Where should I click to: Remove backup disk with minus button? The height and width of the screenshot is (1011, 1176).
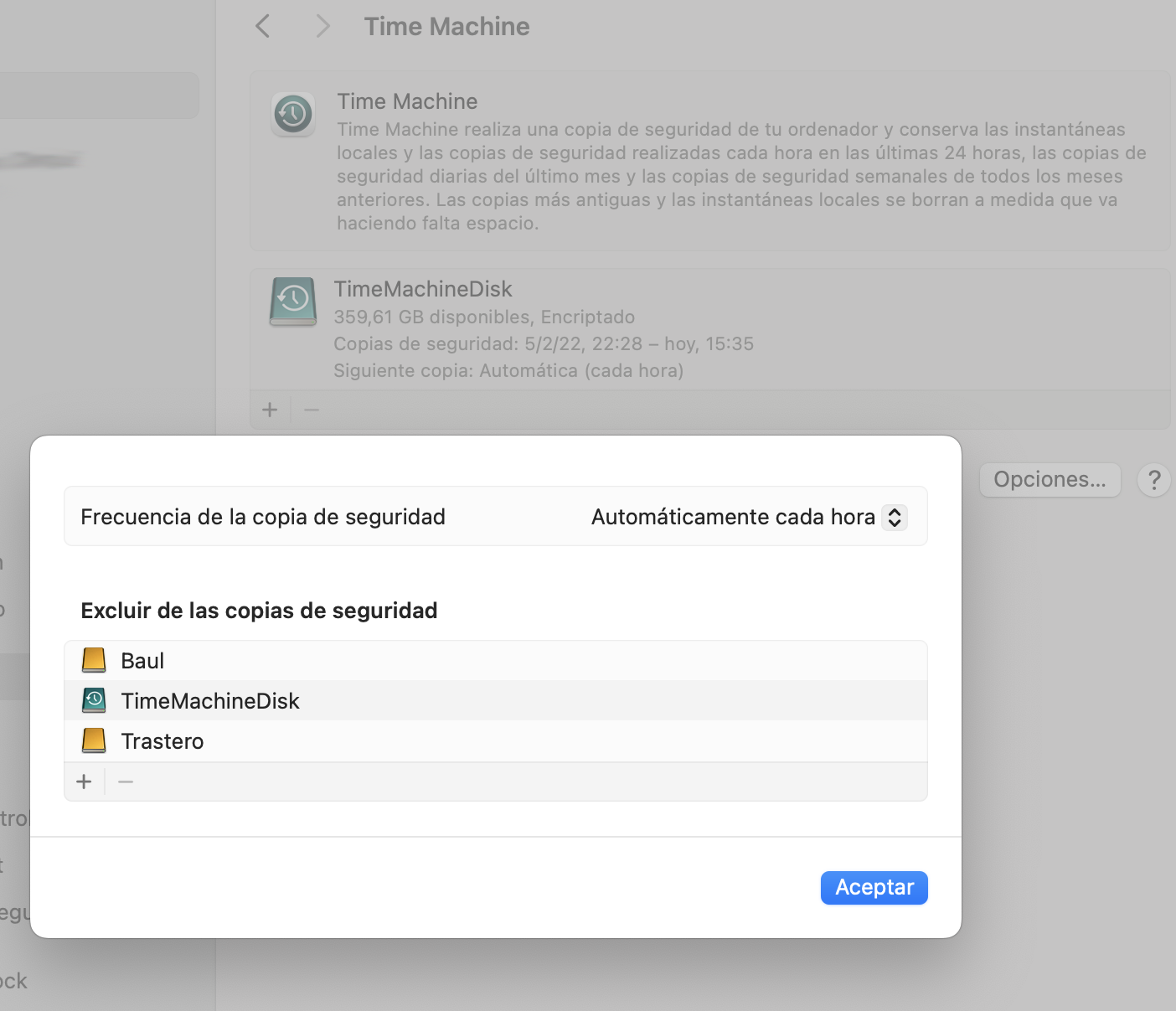[x=312, y=410]
